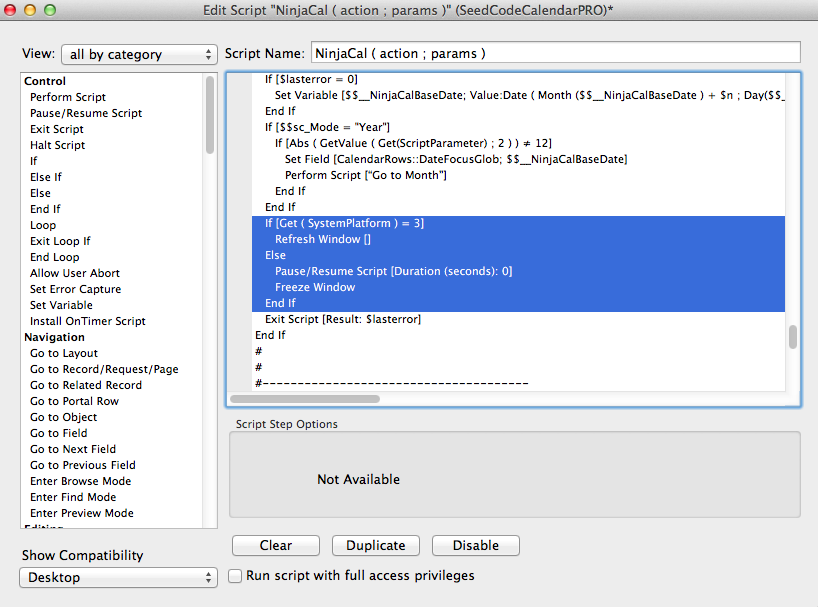Zoom the Edit Script window

[50, 10]
